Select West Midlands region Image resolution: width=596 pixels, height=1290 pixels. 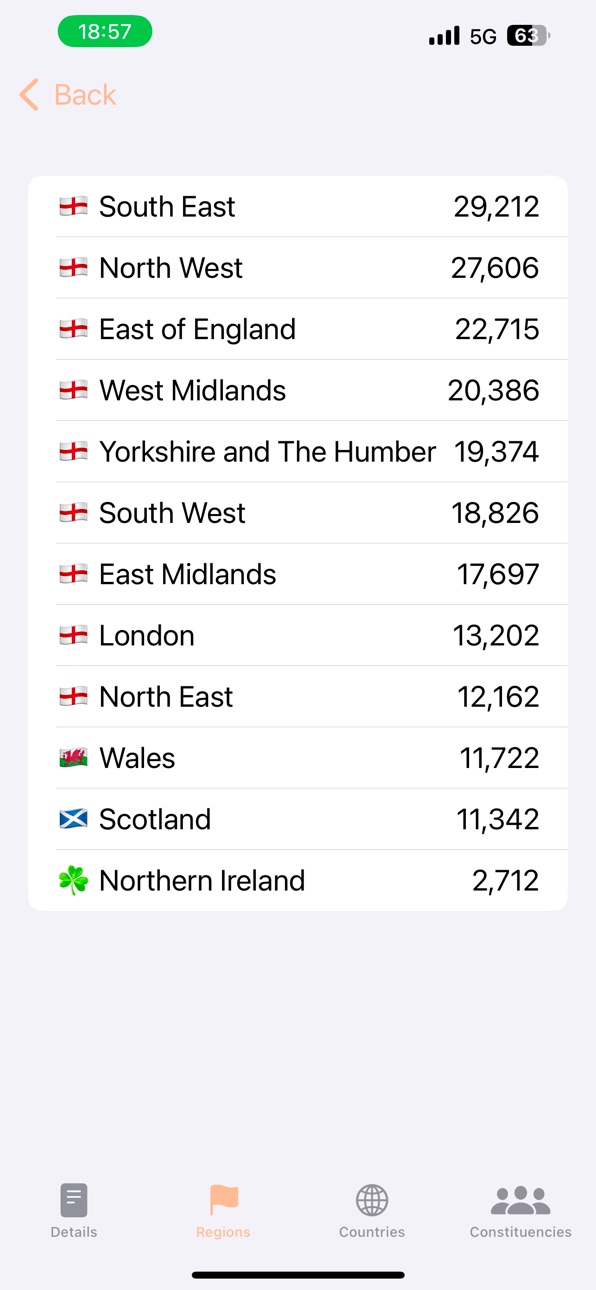[298, 390]
